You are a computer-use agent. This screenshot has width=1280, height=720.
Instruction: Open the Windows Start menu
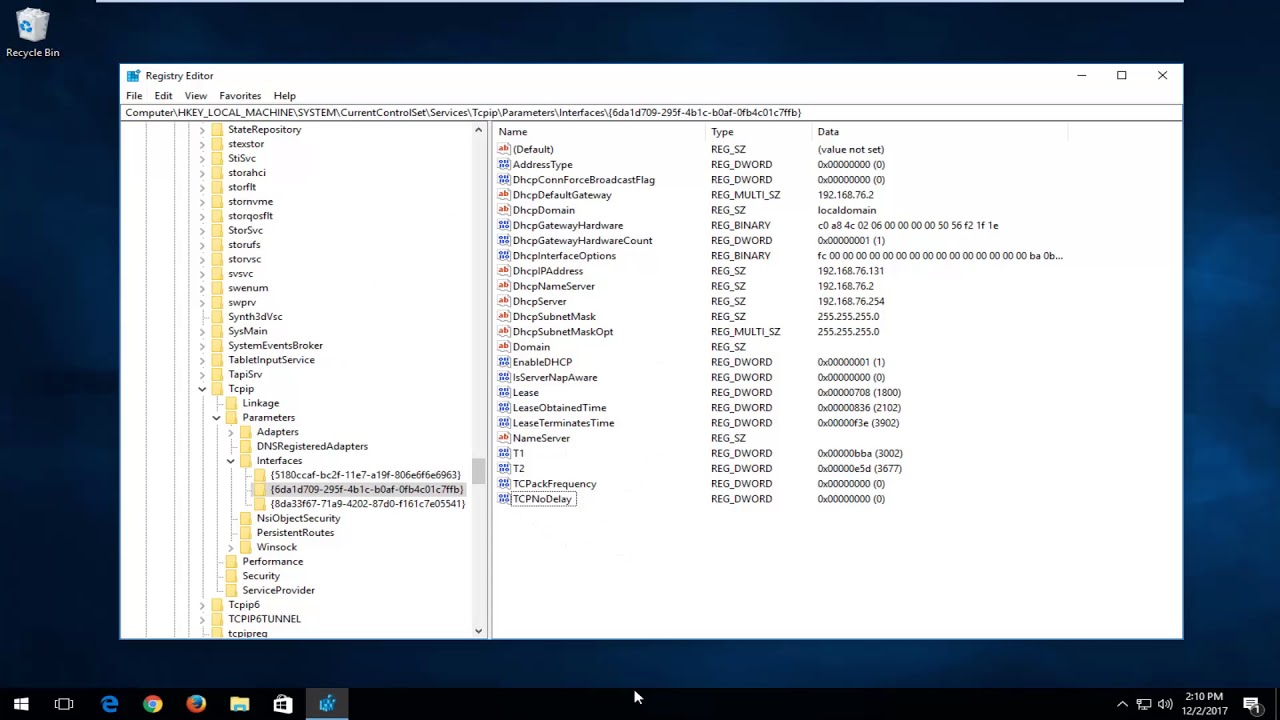pyautogui.click(x=21, y=704)
